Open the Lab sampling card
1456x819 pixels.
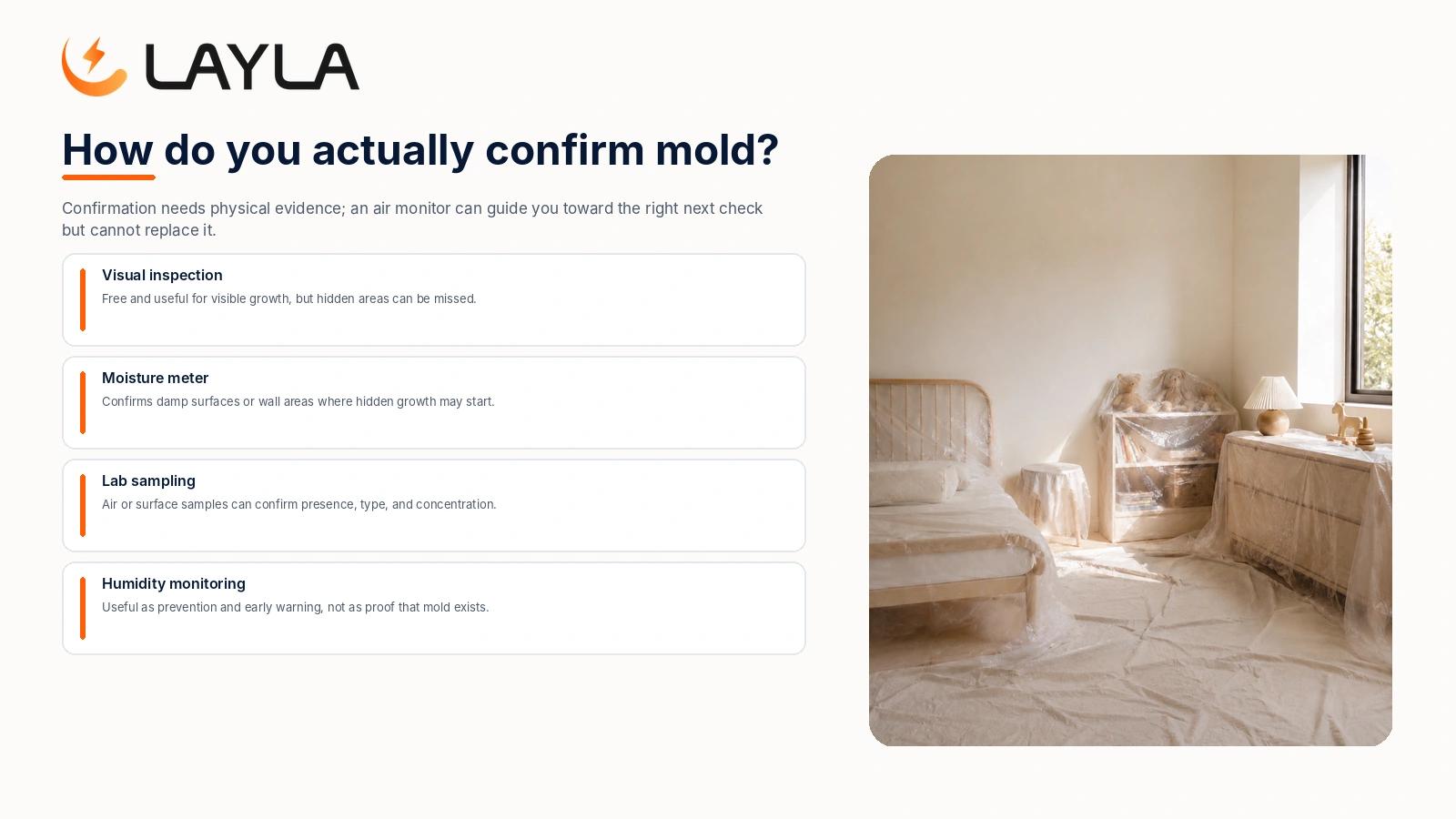[x=434, y=506]
